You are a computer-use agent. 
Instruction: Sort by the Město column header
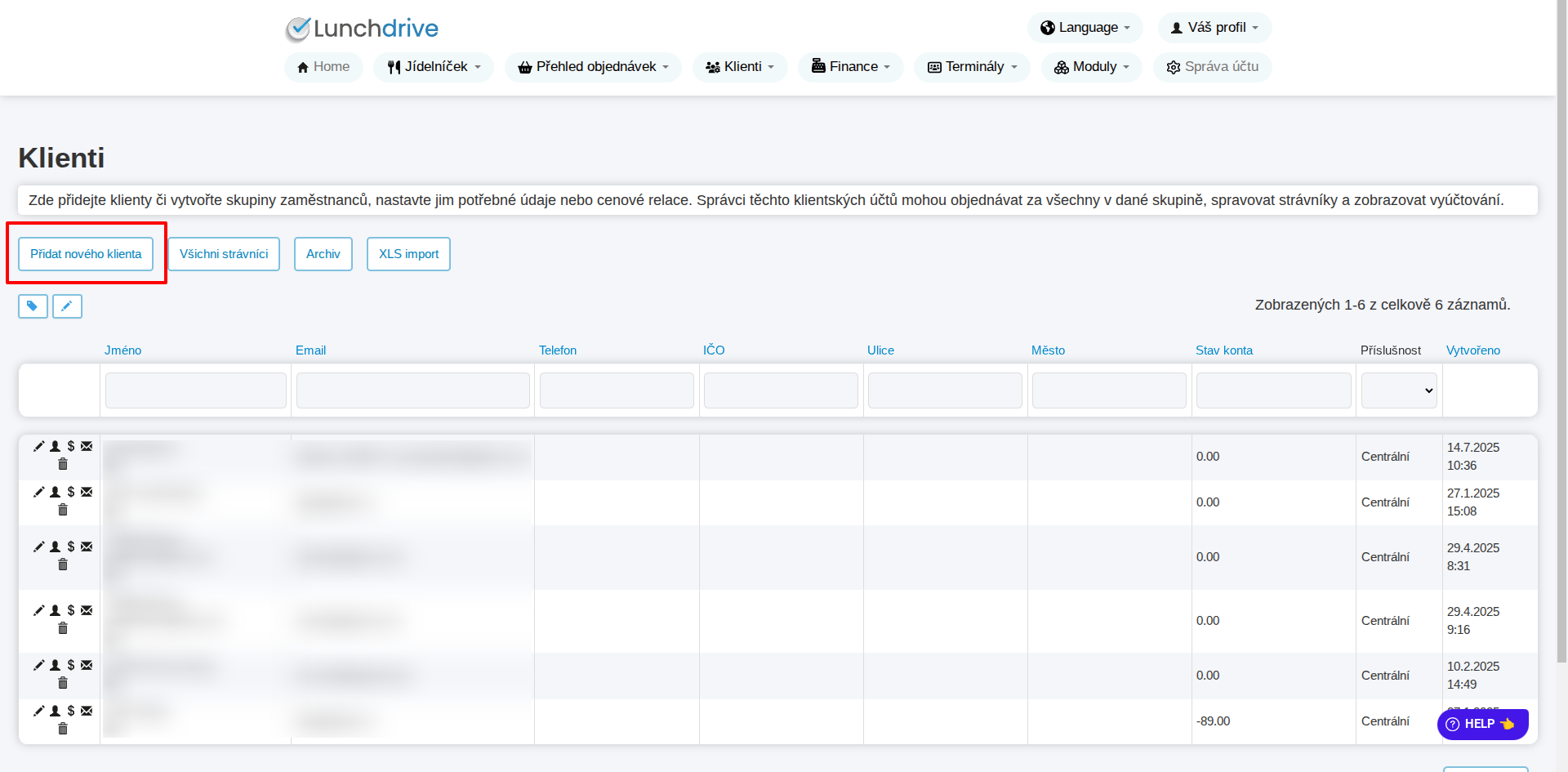tap(1048, 350)
